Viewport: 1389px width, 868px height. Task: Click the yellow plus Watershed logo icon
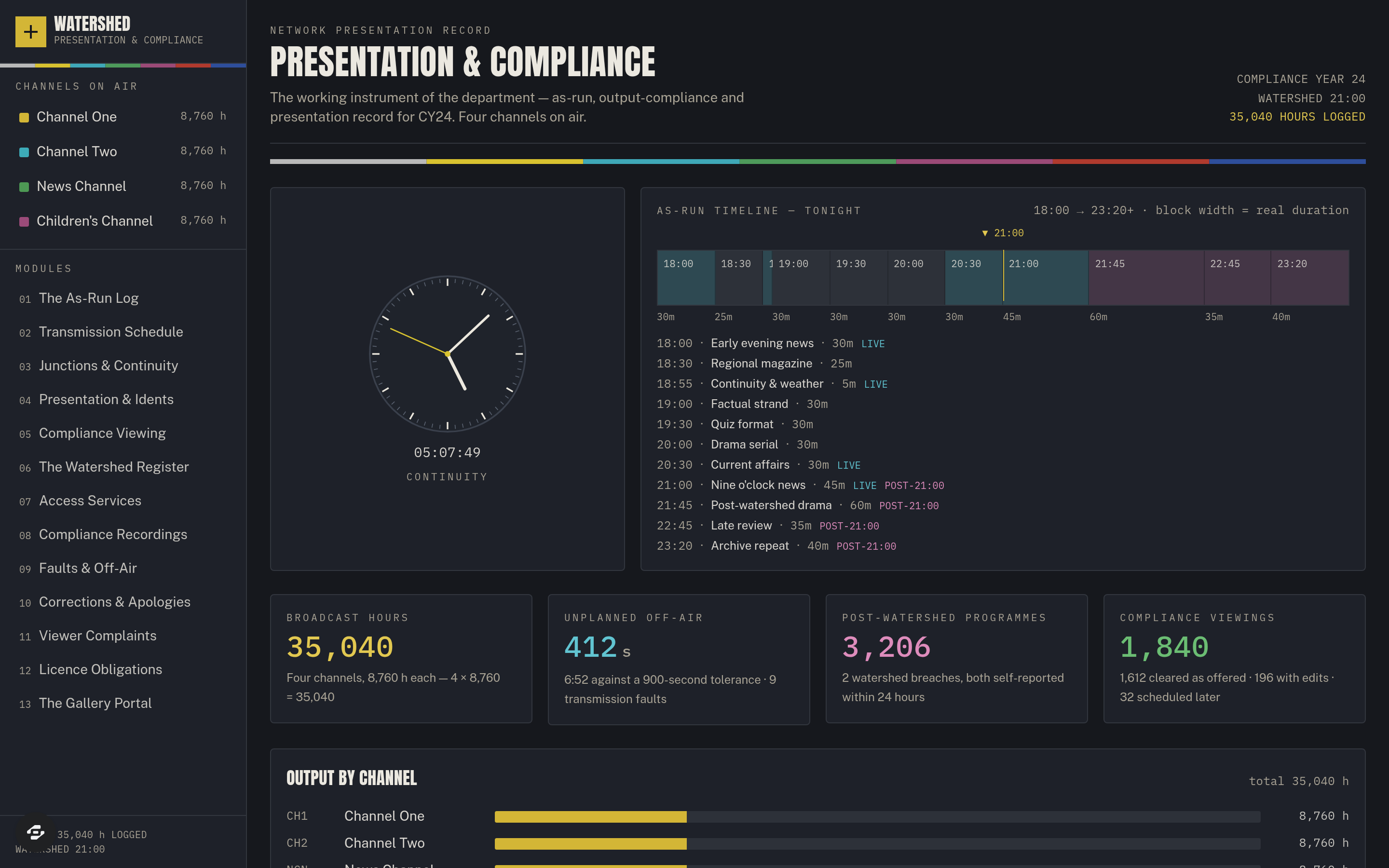click(30, 31)
